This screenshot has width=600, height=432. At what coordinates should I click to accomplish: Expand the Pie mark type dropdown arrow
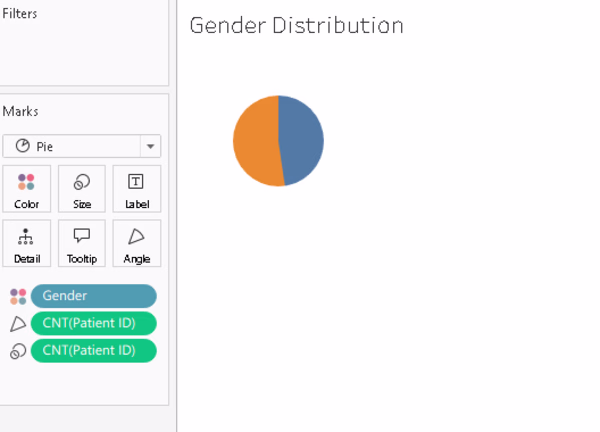click(x=150, y=146)
